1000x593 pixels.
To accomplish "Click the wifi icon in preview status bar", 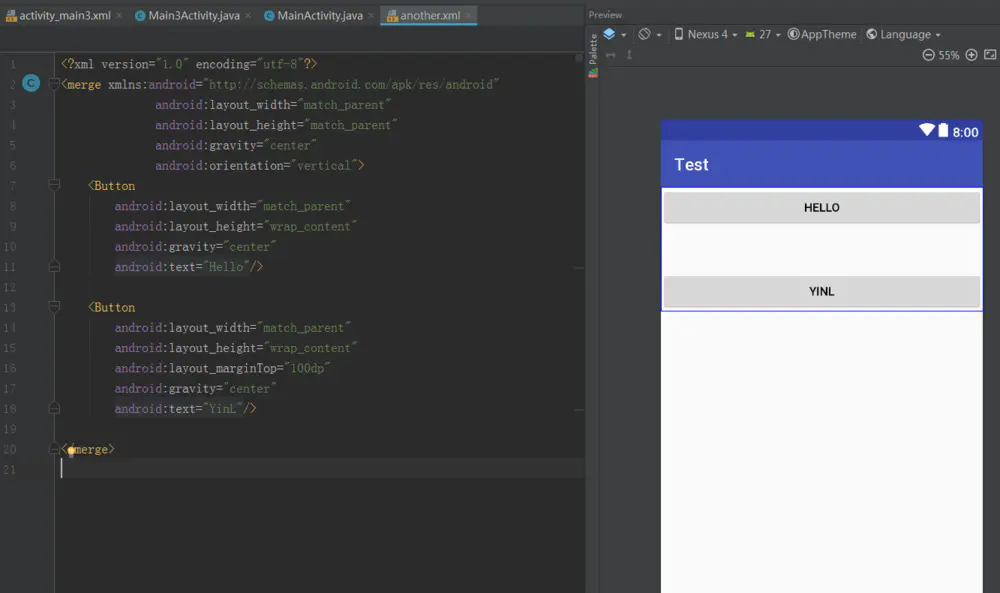I will pos(927,130).
